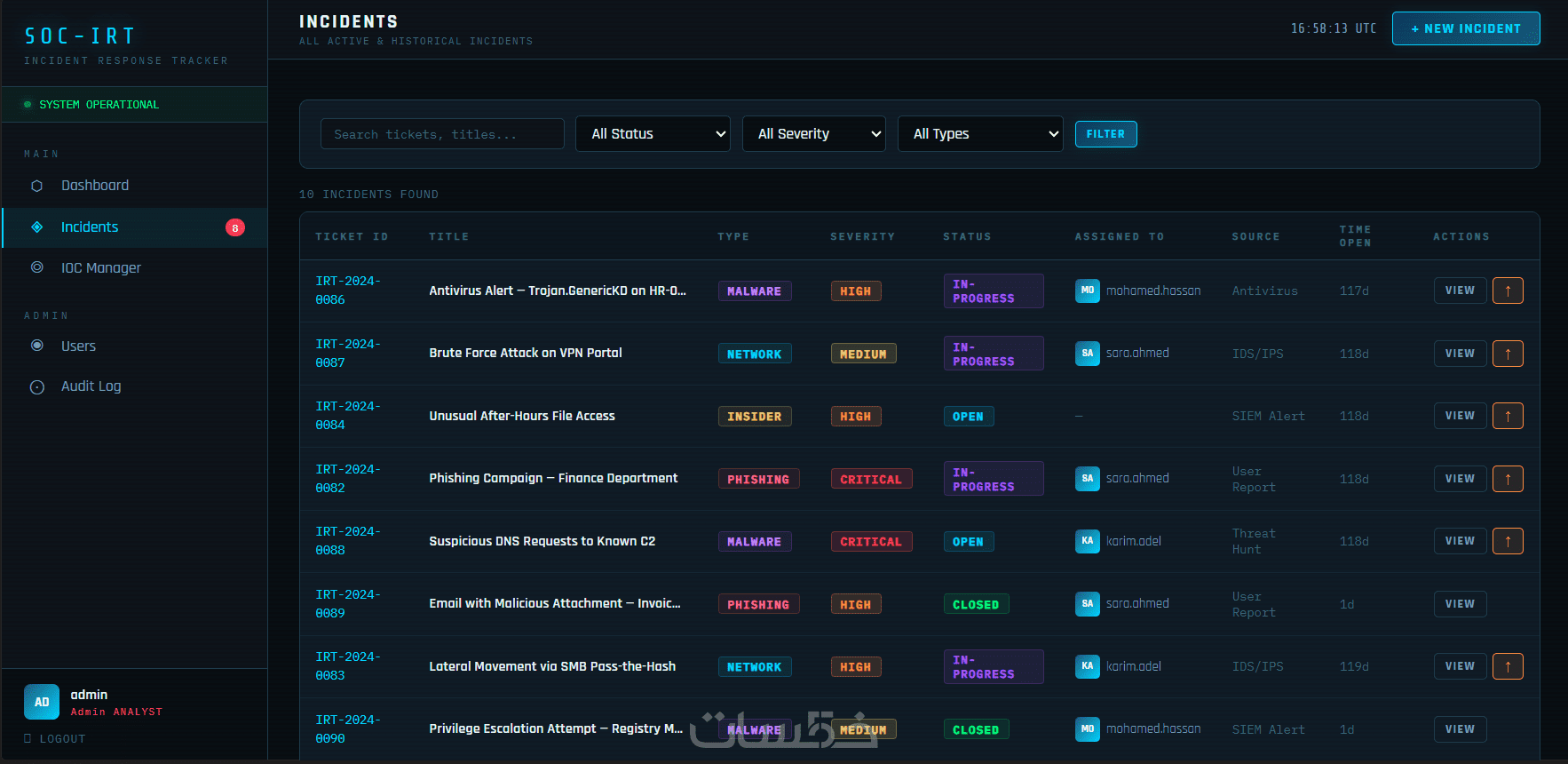1568x764 pixels.
Task: View incident IRT-2024-0090
Action: pyautogui.click(x=1460, y=729)
